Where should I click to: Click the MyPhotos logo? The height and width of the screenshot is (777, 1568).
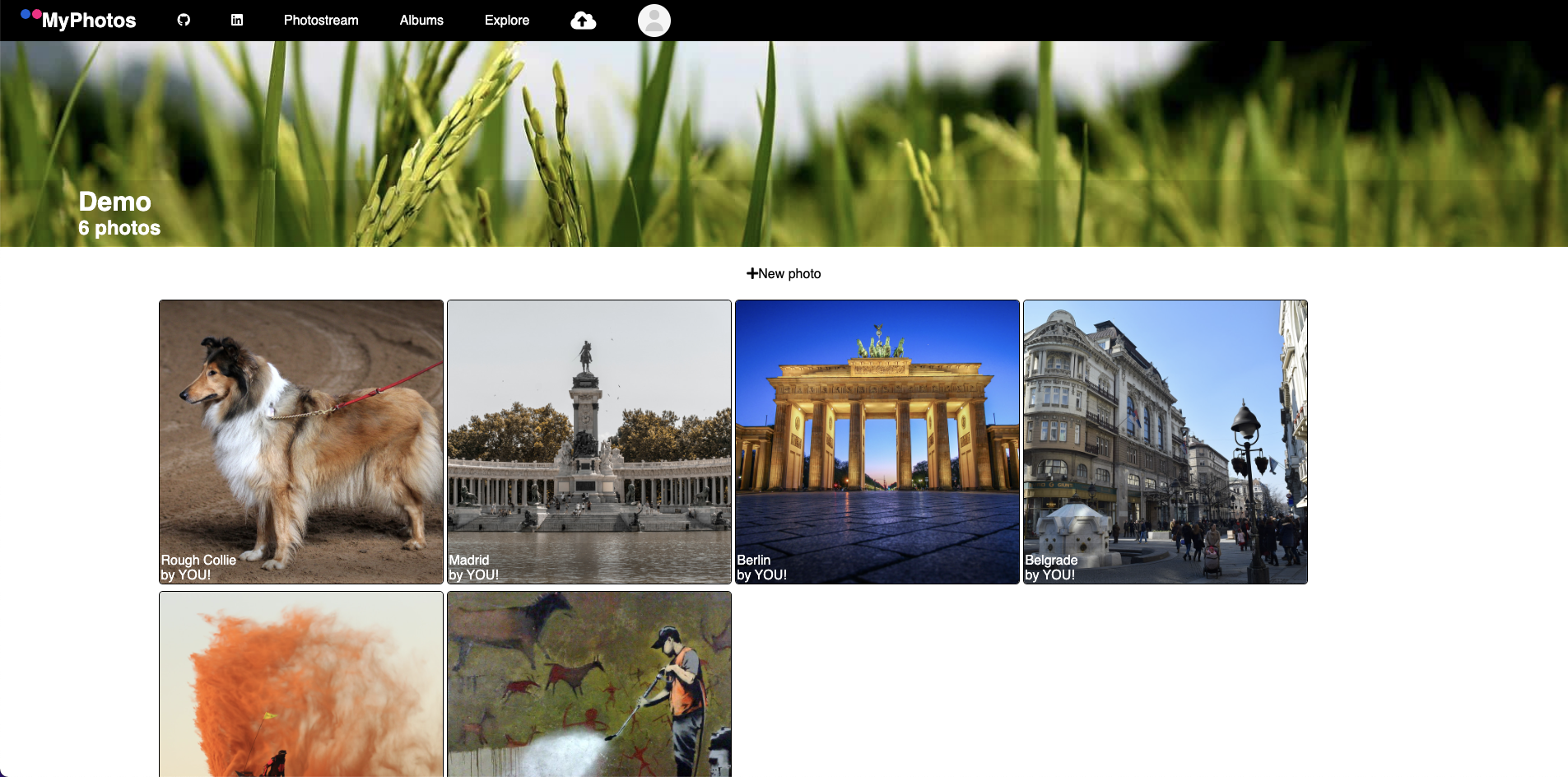click(79, 20)
